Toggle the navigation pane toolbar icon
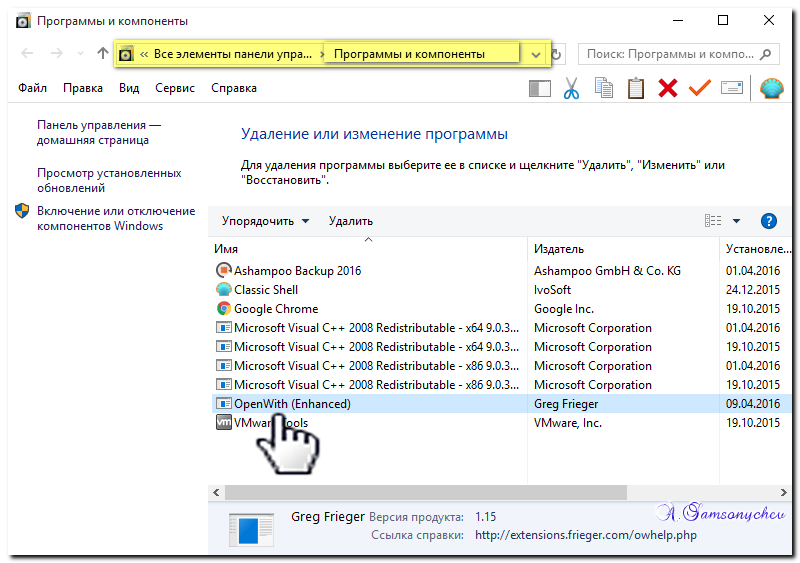800x563 pixels. 540,88
